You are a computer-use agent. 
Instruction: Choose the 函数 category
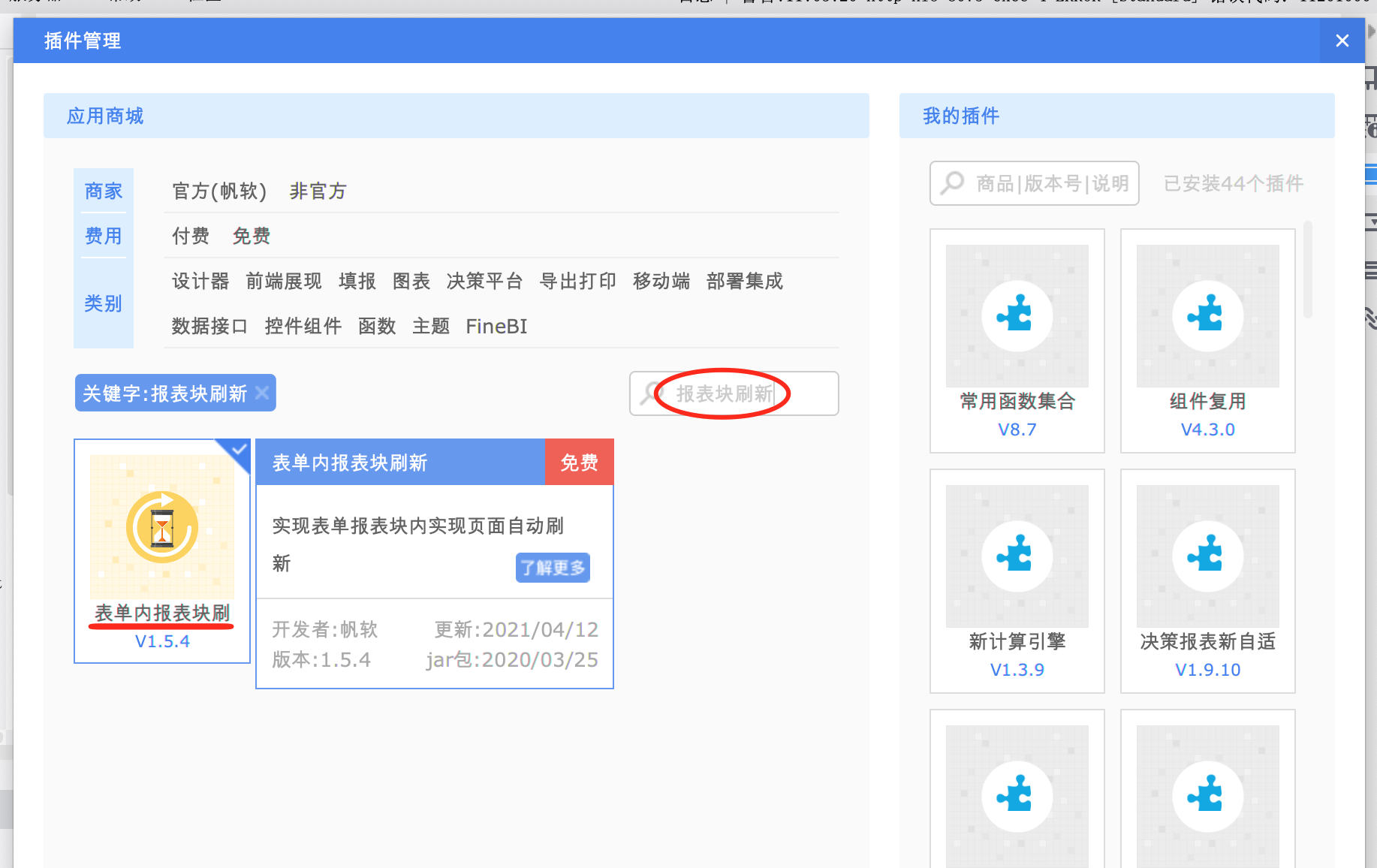[377, 326]
